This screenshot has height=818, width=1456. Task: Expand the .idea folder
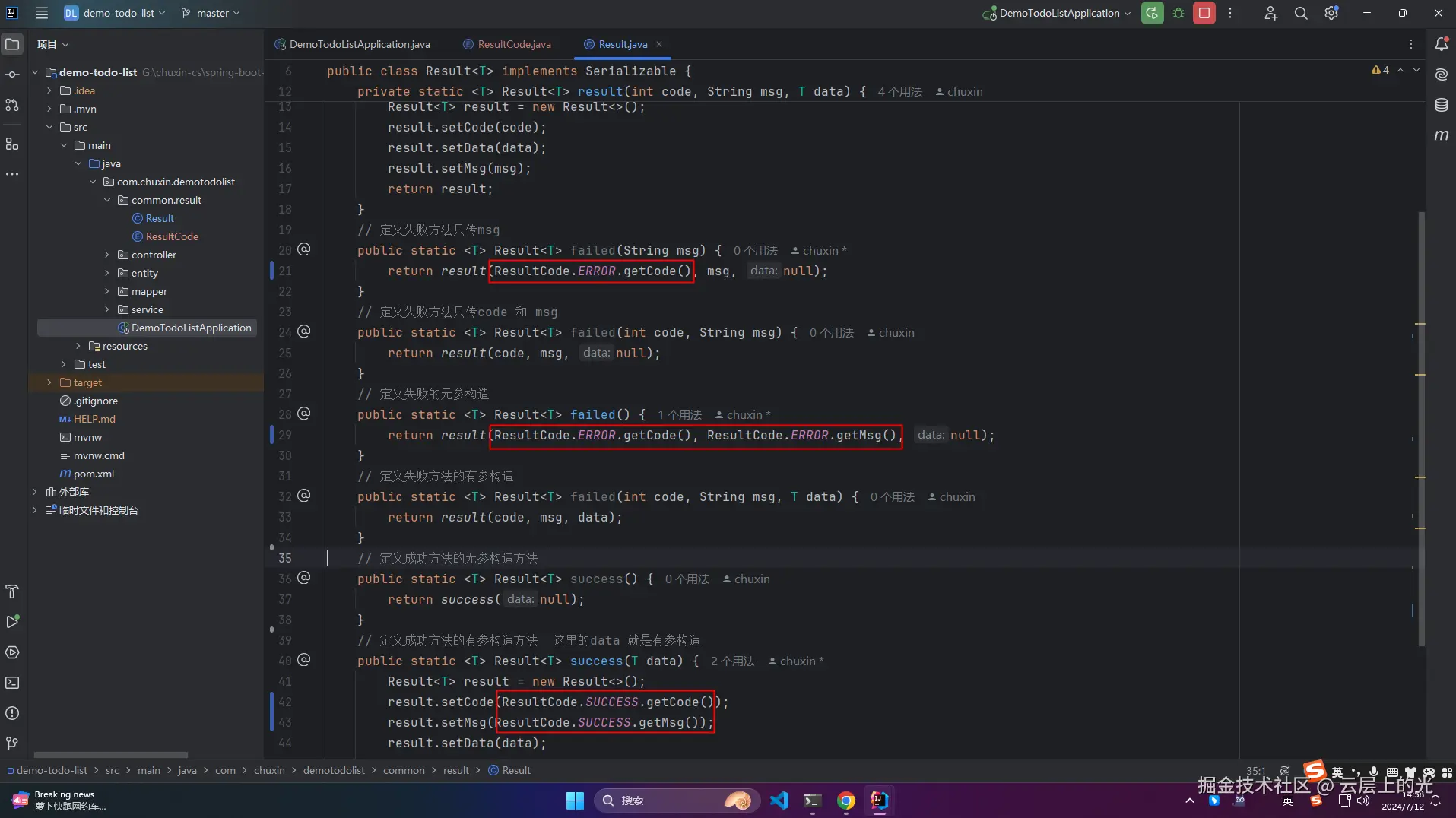pos(49,90)
